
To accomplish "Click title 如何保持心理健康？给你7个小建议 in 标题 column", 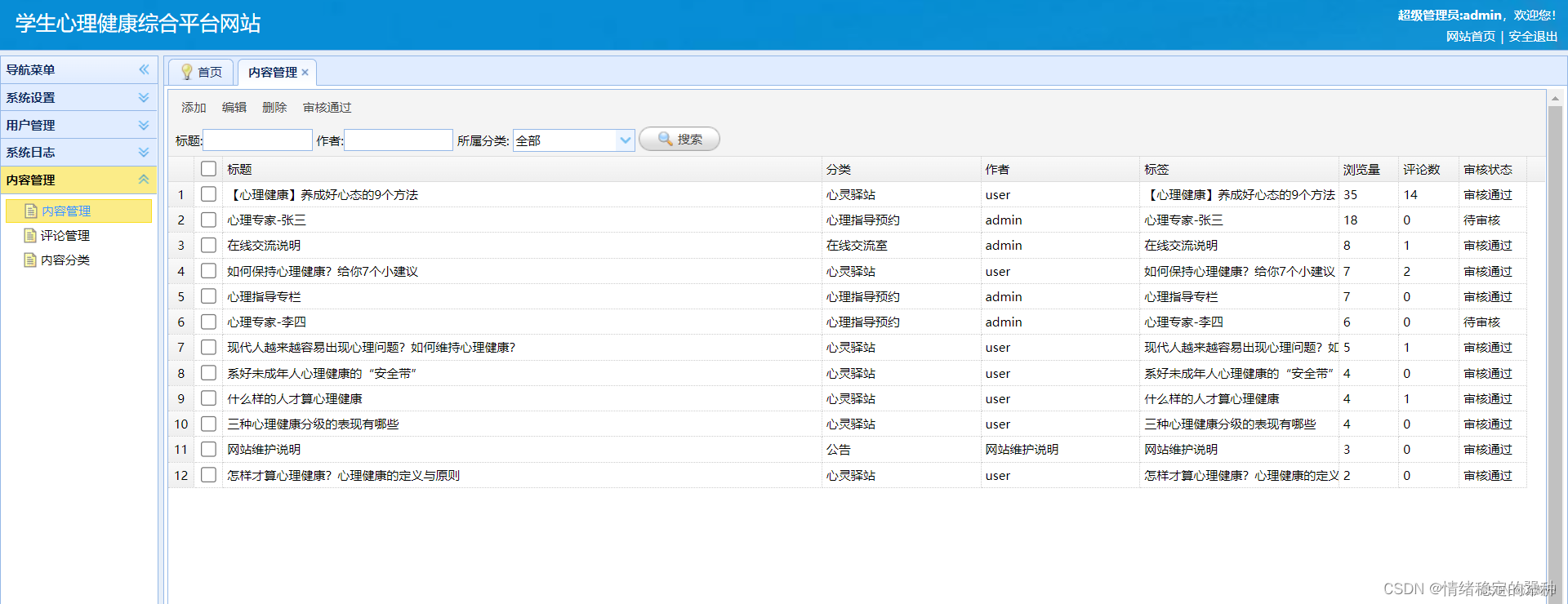I will [323, 271].
